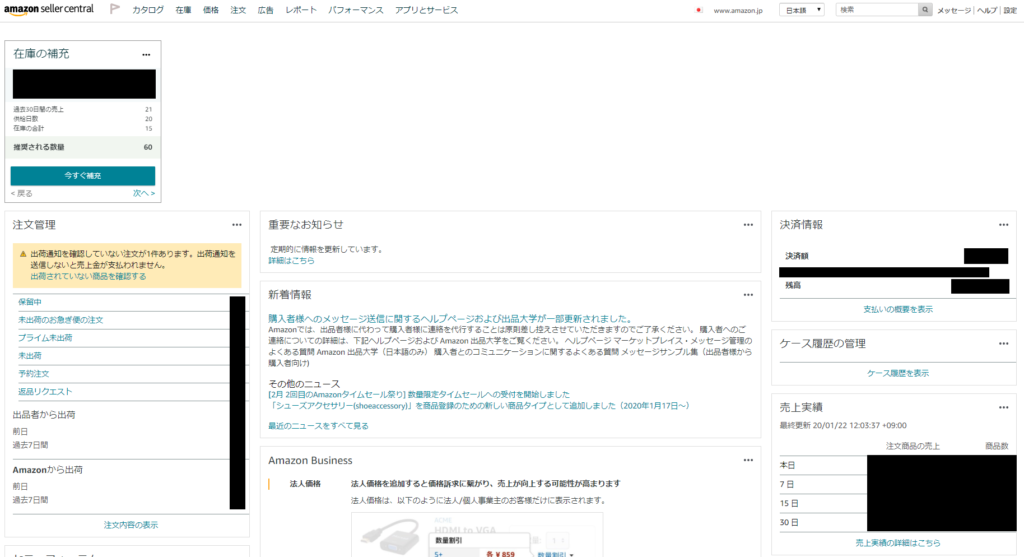The width and height of the screenshot is (1024, 557).
Task: Open the アプリとサービス menu
Action: pos(426,10)
